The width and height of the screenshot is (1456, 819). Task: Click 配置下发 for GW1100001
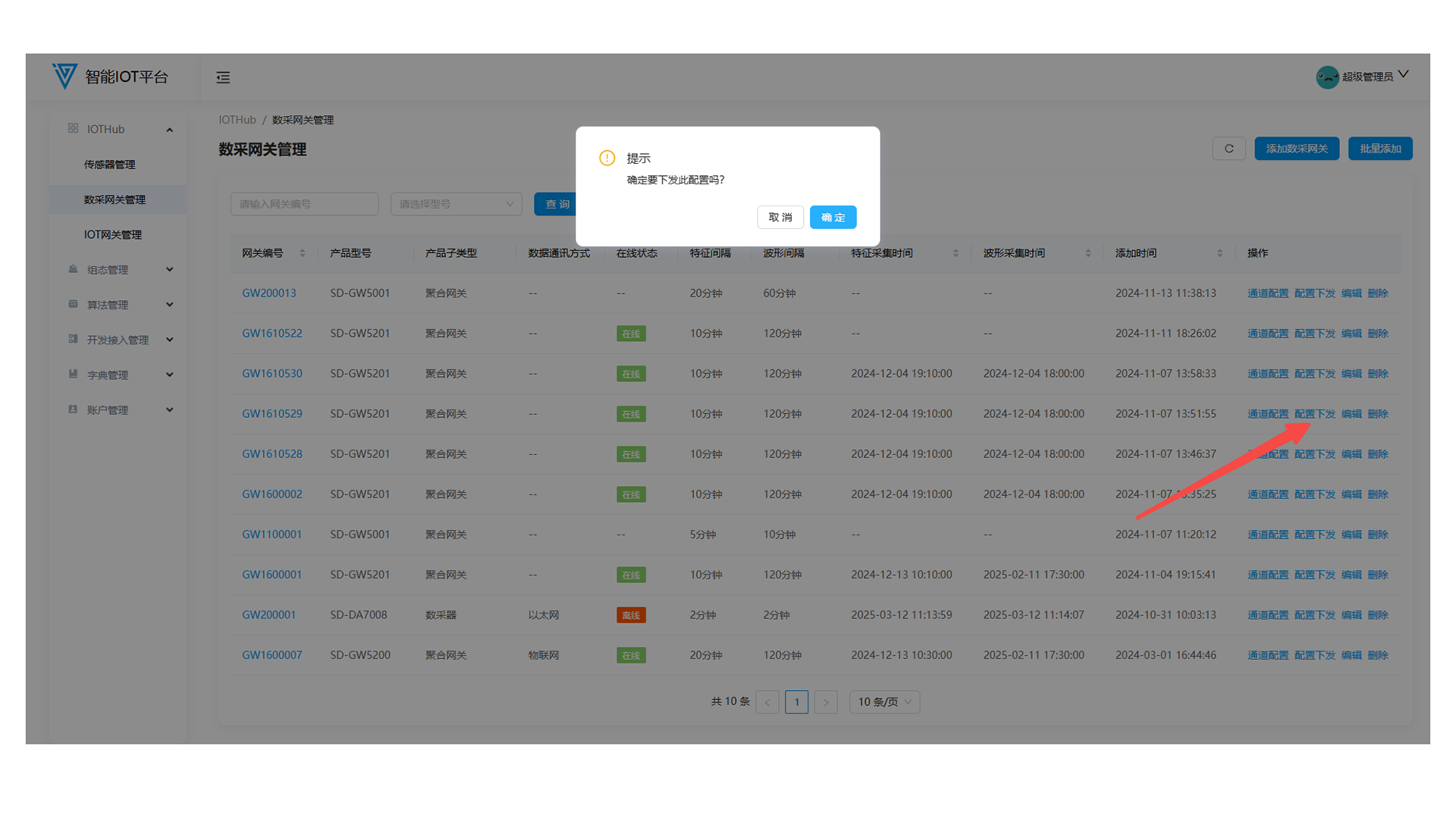(x=1315, y=535)
